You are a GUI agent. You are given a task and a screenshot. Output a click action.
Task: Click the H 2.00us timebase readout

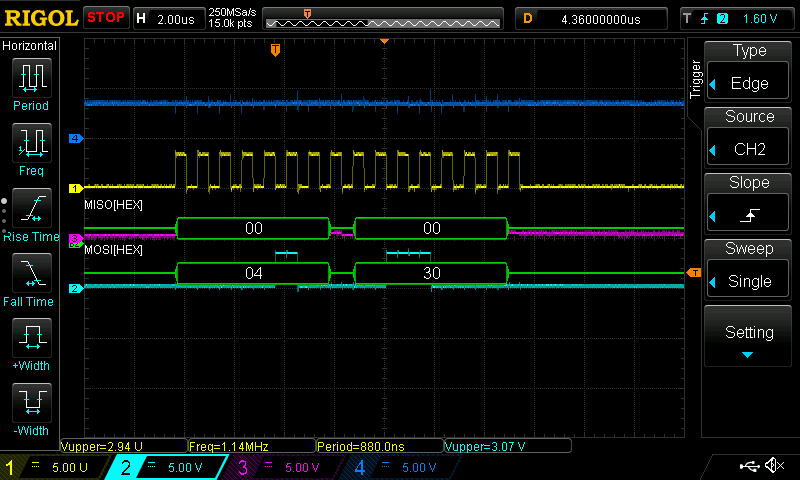tap(168, 19)
